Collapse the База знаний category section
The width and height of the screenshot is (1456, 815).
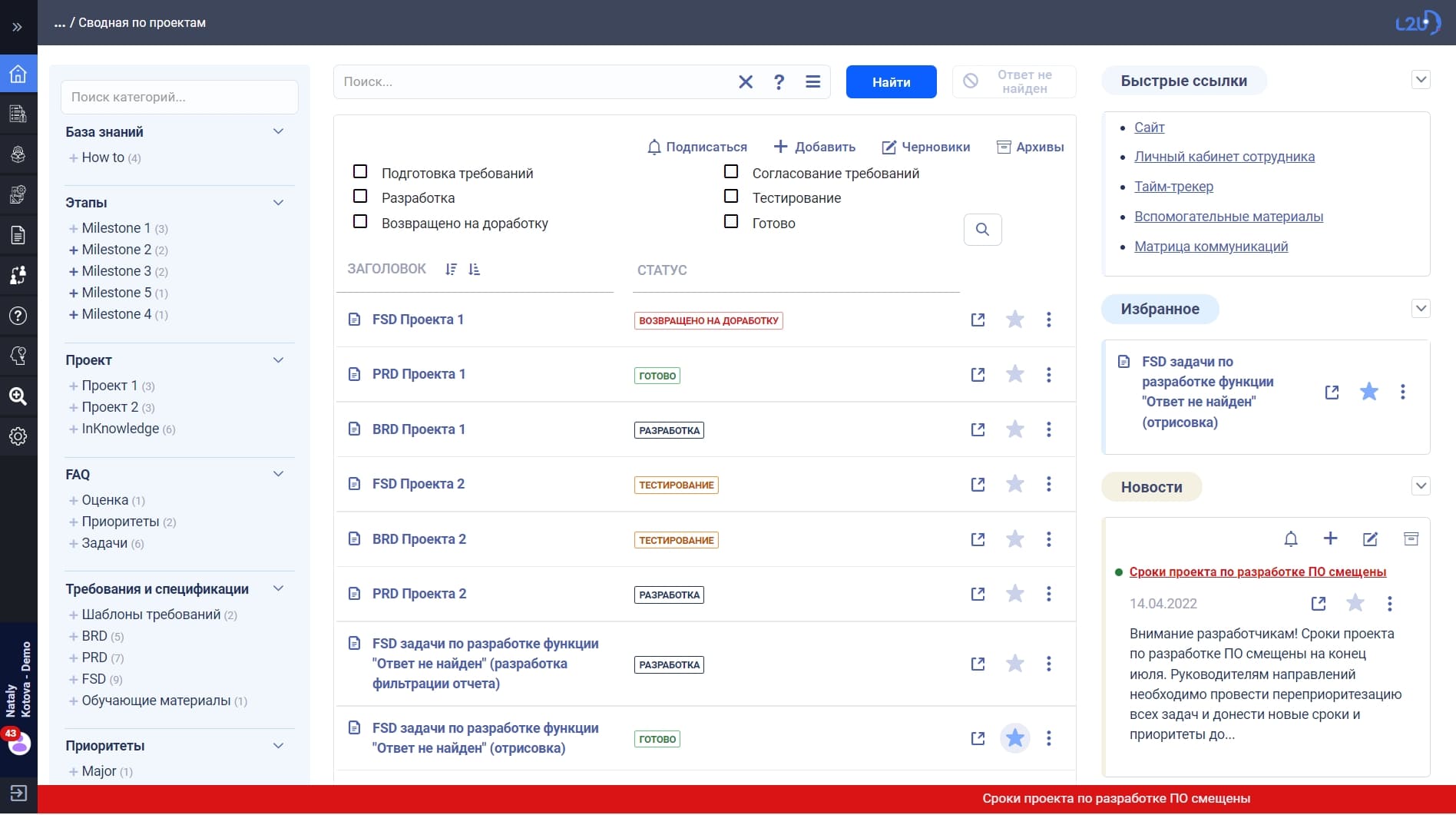point(278,131)
